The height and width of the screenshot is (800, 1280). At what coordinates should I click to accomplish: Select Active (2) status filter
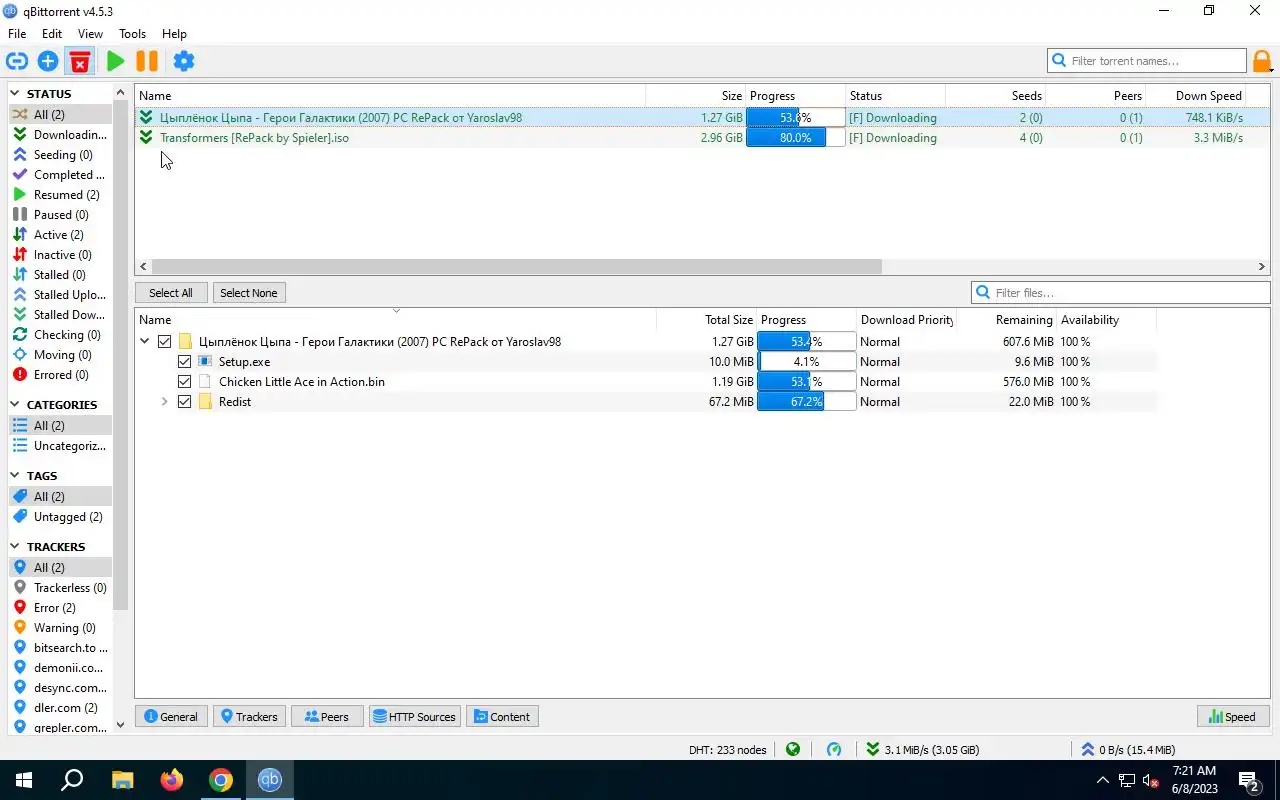coord(59,235)
